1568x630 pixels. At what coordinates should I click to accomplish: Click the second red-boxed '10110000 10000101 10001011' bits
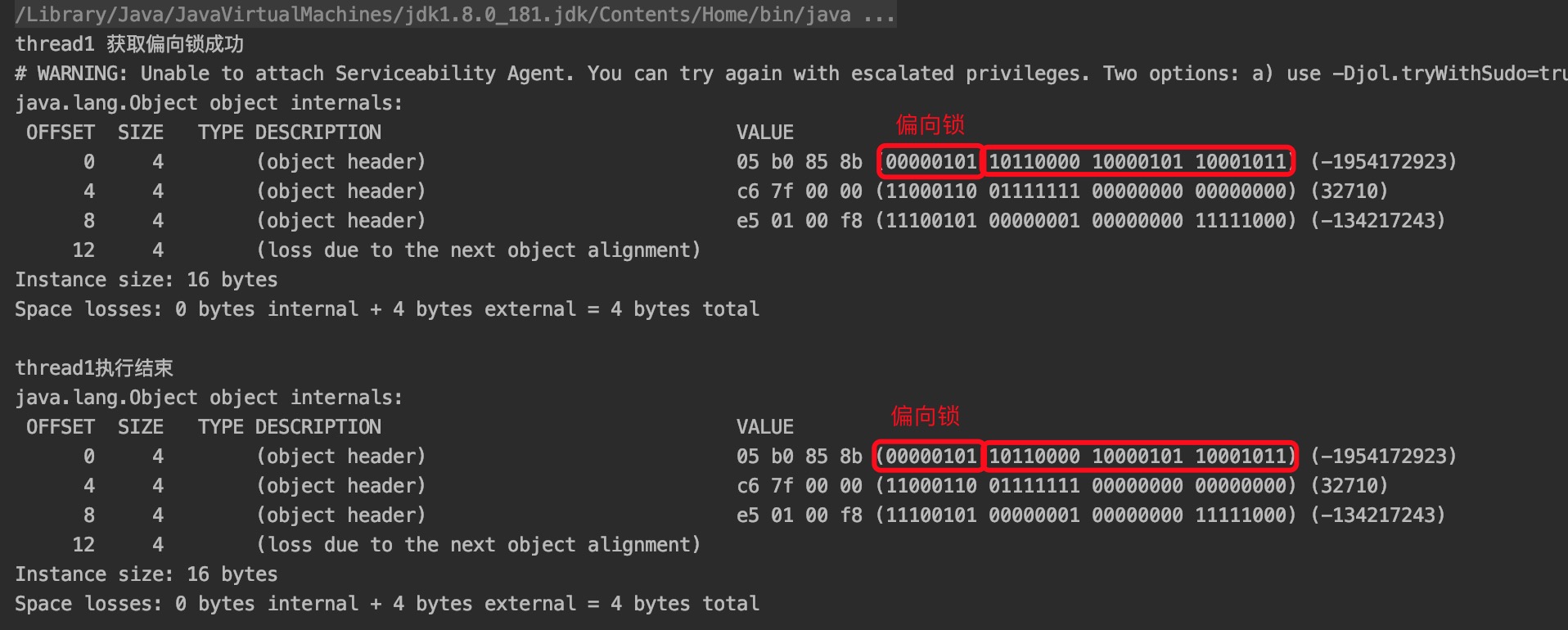coord(1139,456)
